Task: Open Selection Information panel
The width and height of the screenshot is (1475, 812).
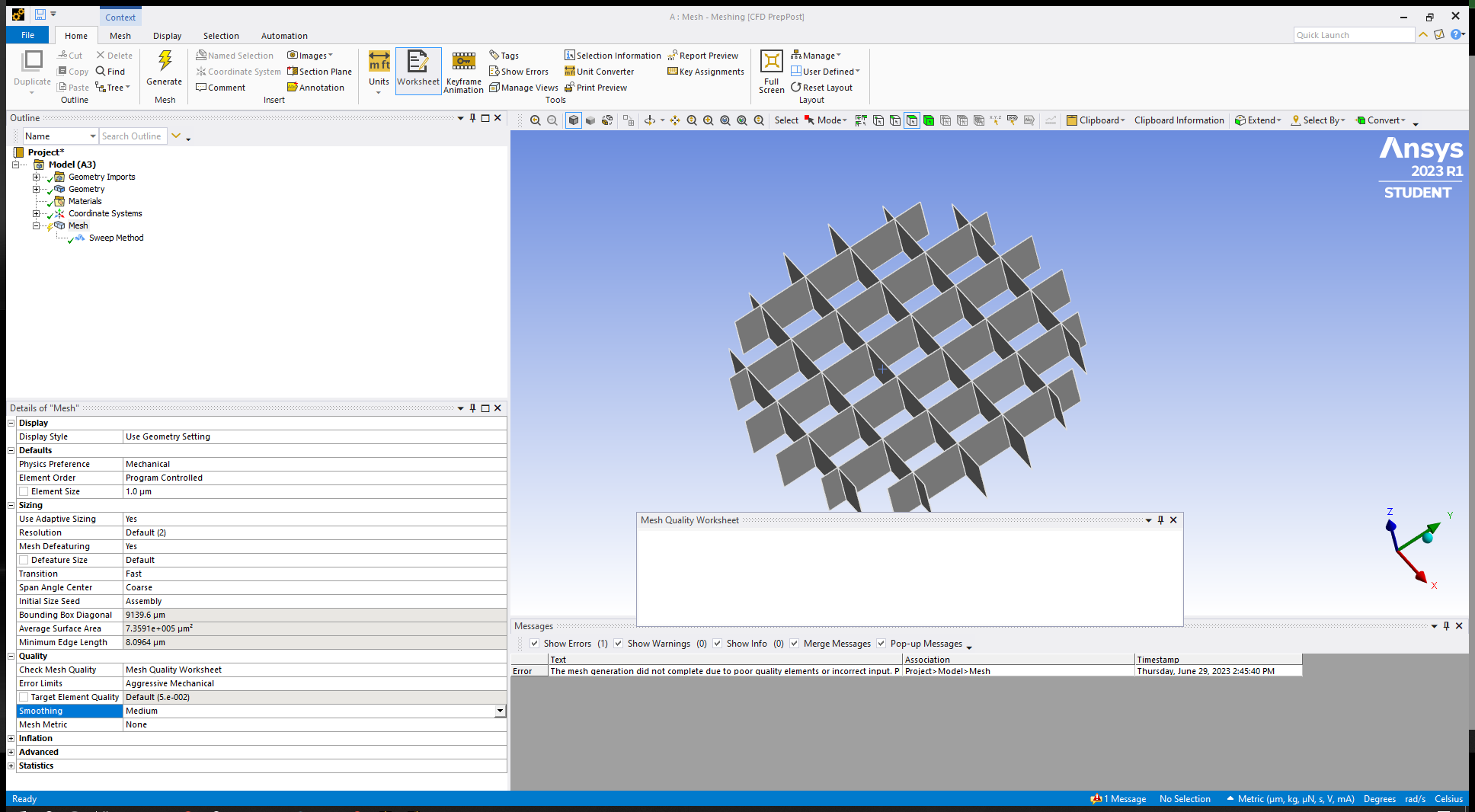Action: coord(613,56)
